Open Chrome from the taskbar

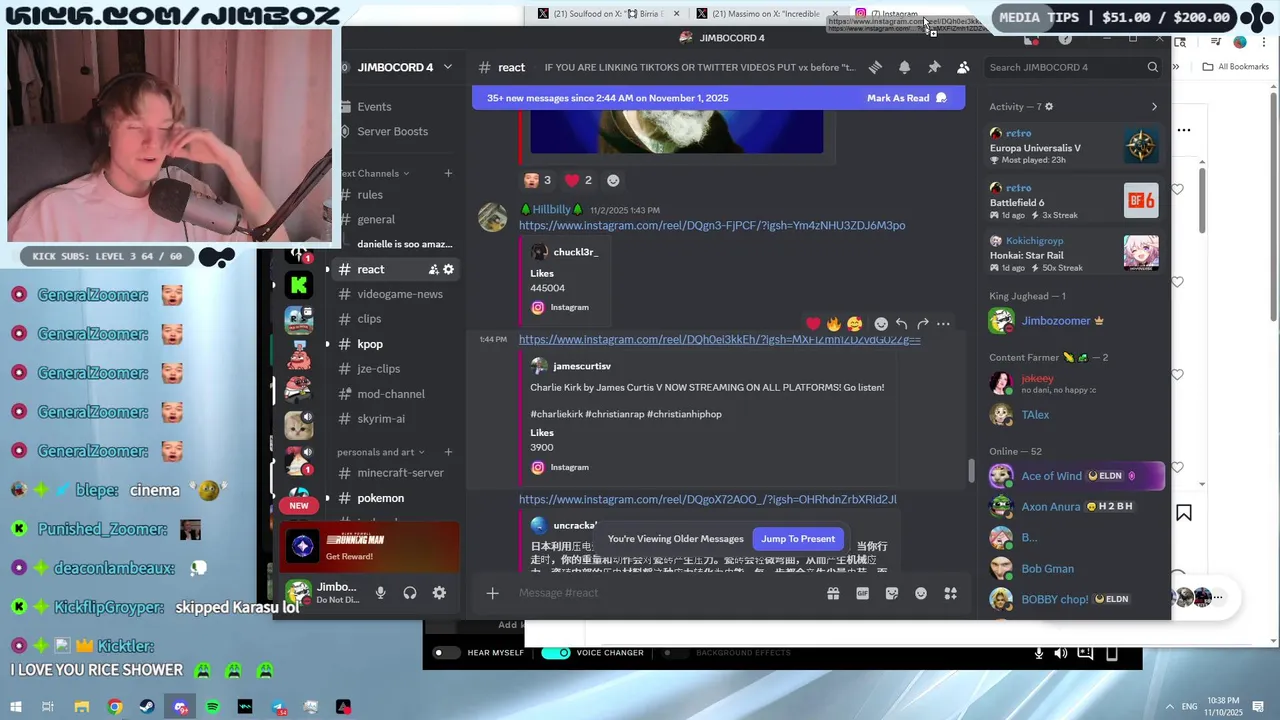115,707
